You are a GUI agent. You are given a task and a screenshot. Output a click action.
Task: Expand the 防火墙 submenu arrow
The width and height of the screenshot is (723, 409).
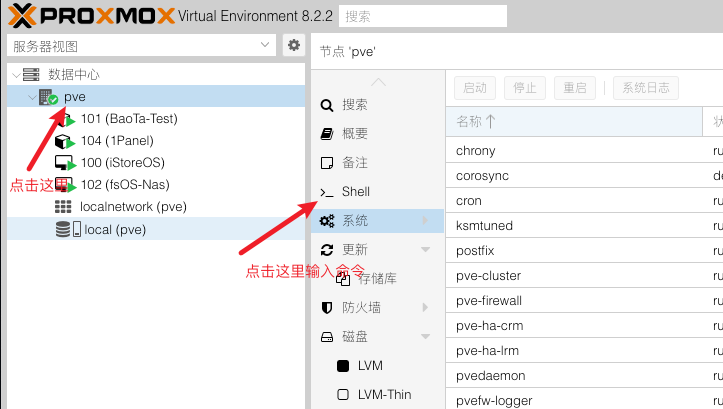pyautogui.click(x=425, y=308)
